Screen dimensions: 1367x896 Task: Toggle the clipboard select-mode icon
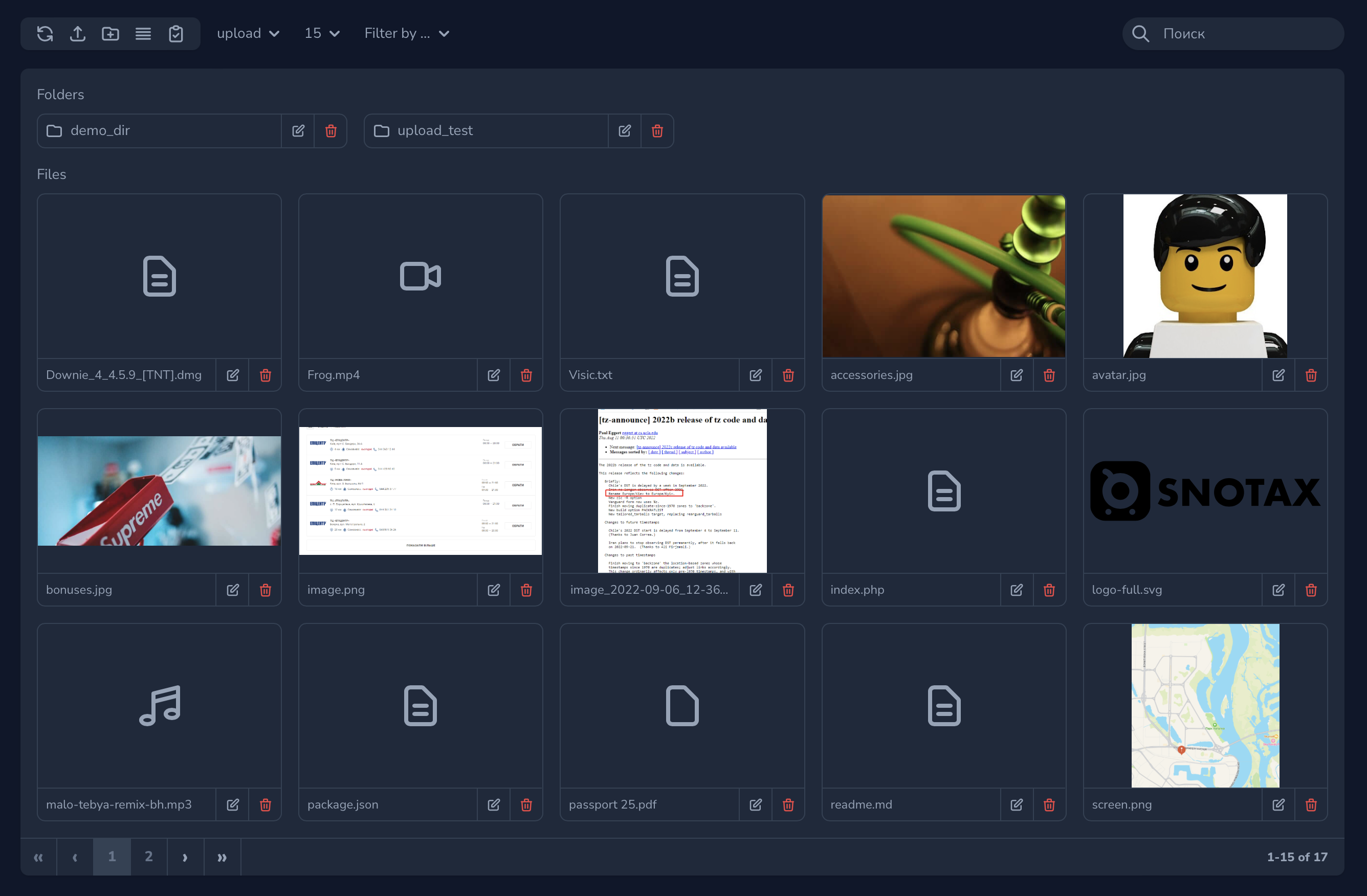[176, 34]
